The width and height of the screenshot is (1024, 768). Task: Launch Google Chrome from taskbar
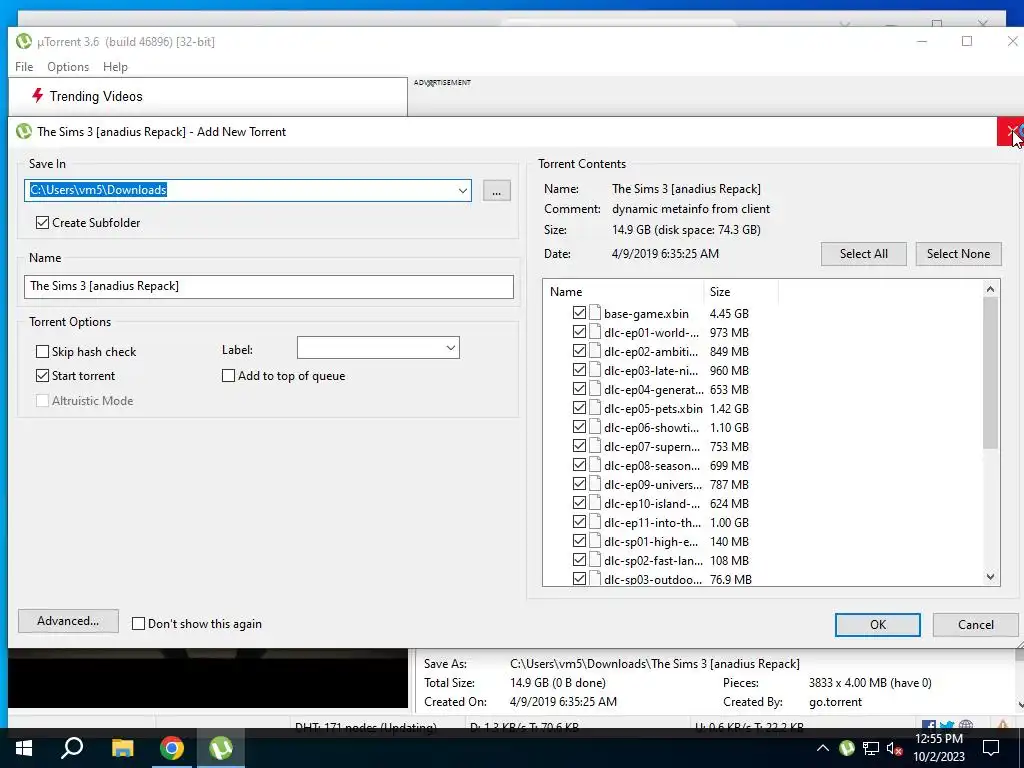(x=172, y=748)
